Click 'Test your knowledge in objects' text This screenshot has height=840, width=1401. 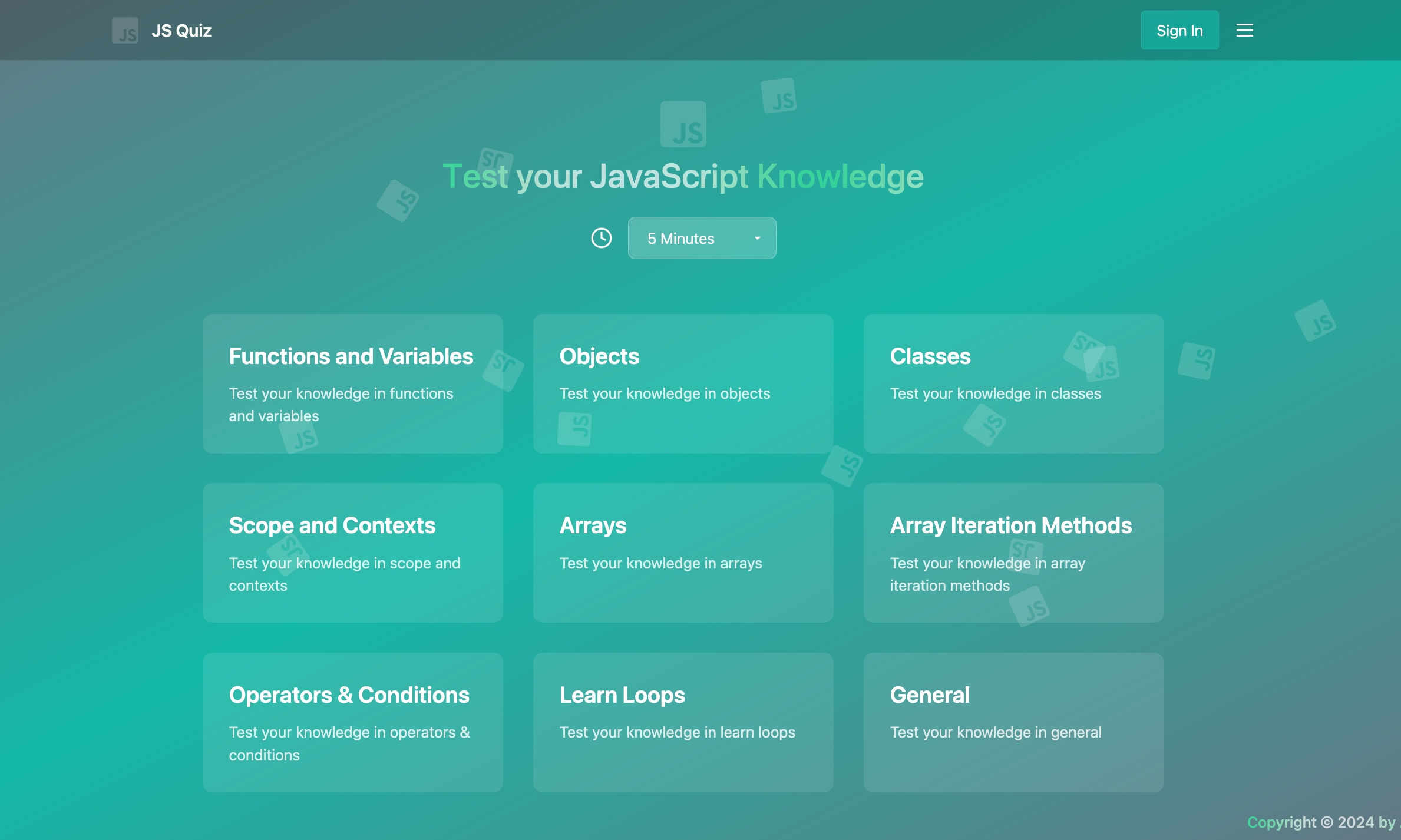(x=665, y=393)
